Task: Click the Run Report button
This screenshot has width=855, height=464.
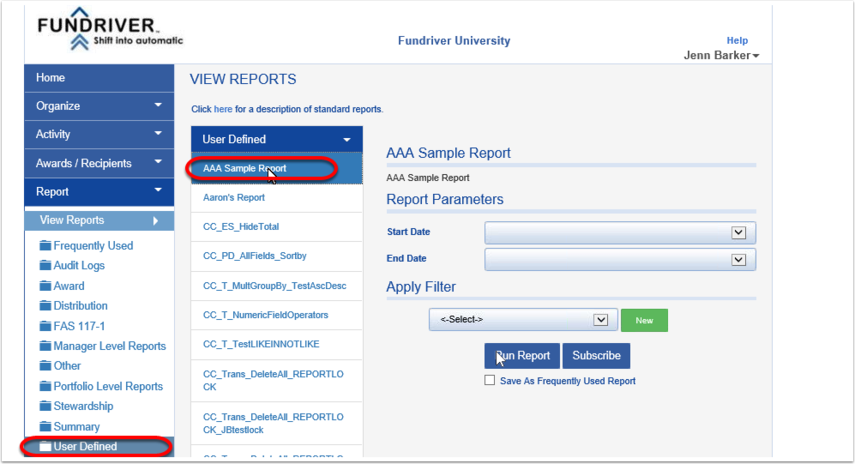Action: [x=522, y=355]
